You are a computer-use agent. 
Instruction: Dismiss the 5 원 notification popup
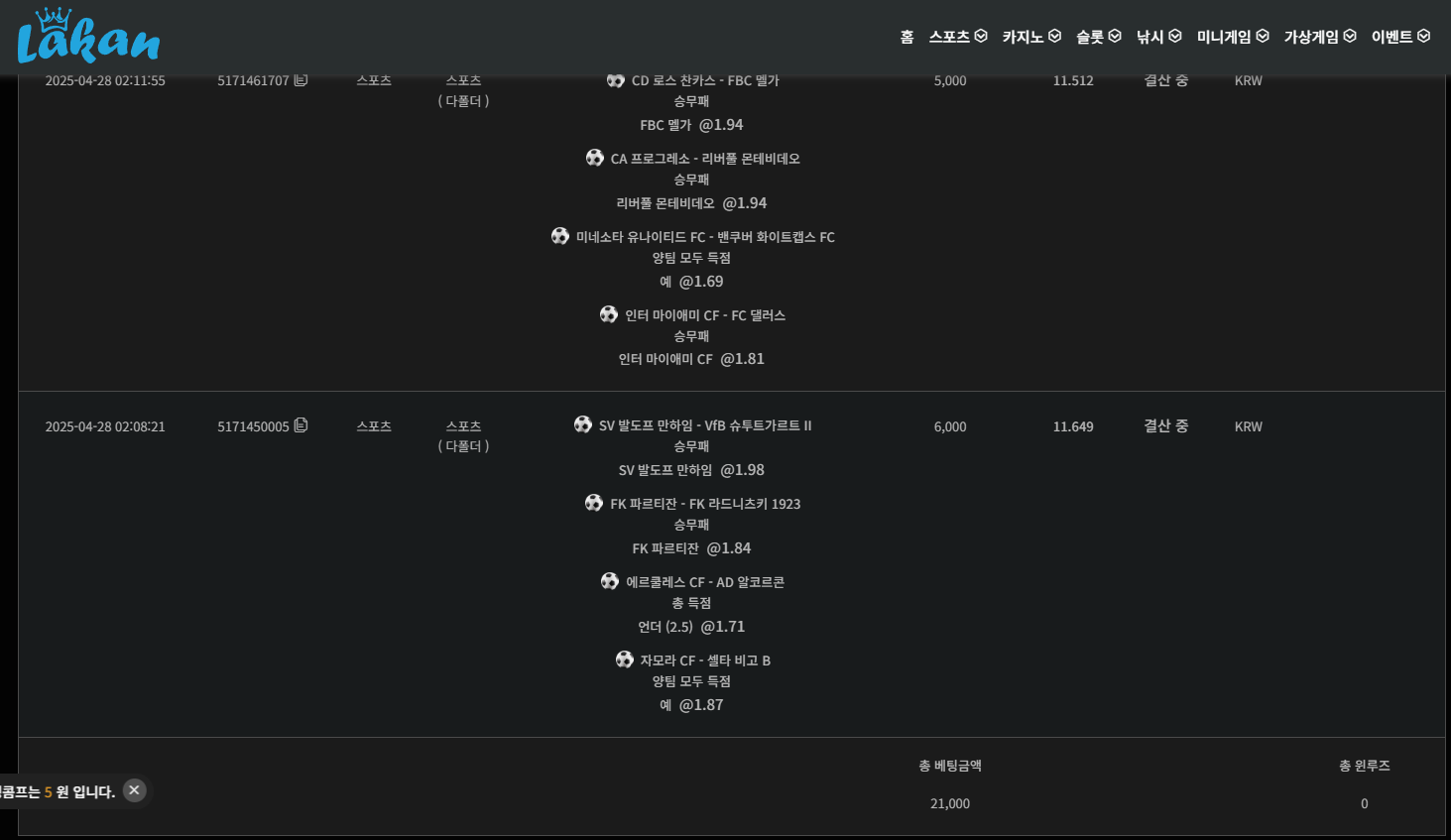[134, 790]
